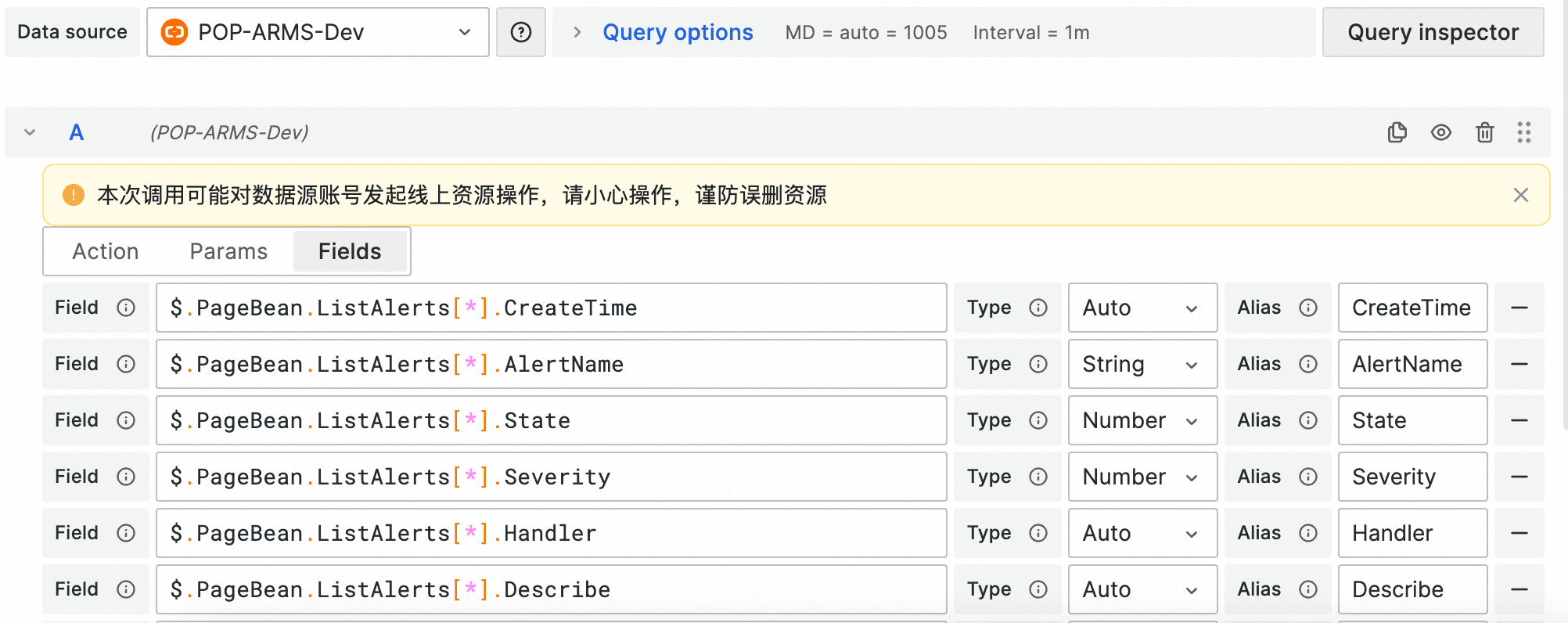Open POP-ARMS-Dev data source dropdown
Viewport: 1568px width, 623px height.
[318, 32]
